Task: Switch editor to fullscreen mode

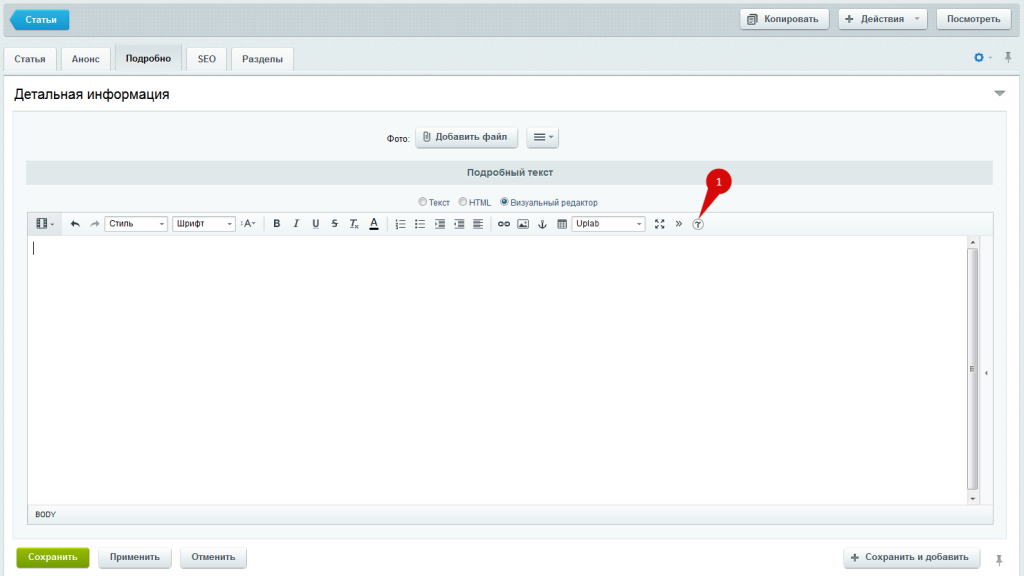Action: (659, 224)
